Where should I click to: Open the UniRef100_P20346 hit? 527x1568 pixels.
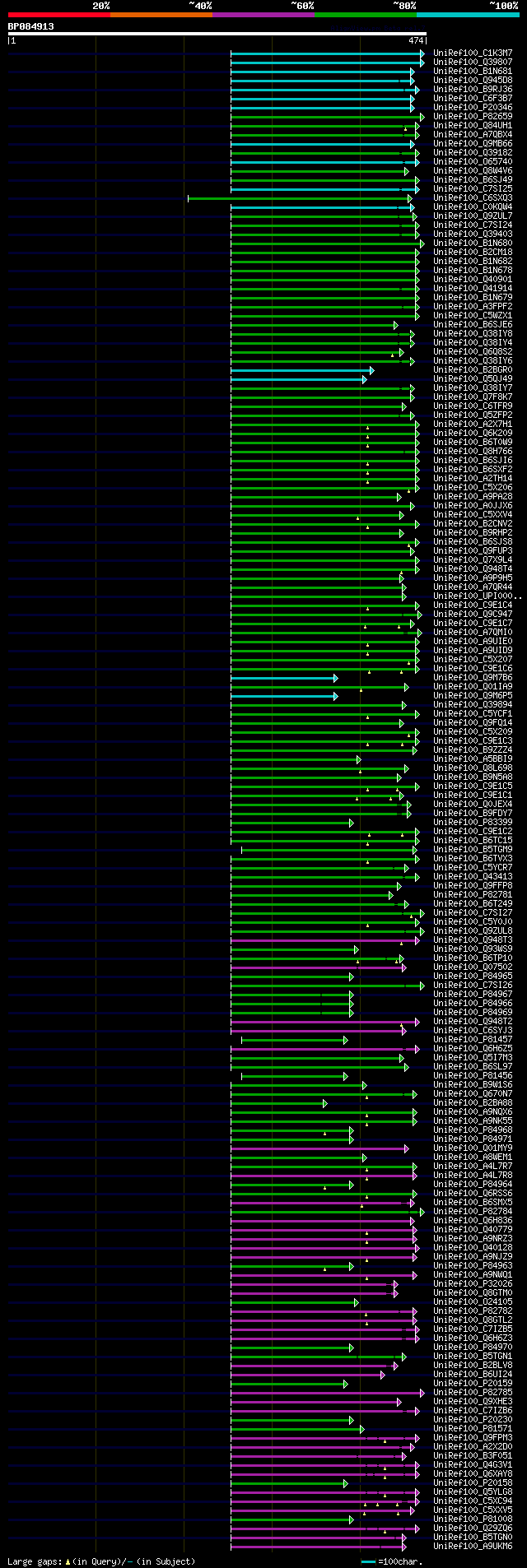click(473, 107)
